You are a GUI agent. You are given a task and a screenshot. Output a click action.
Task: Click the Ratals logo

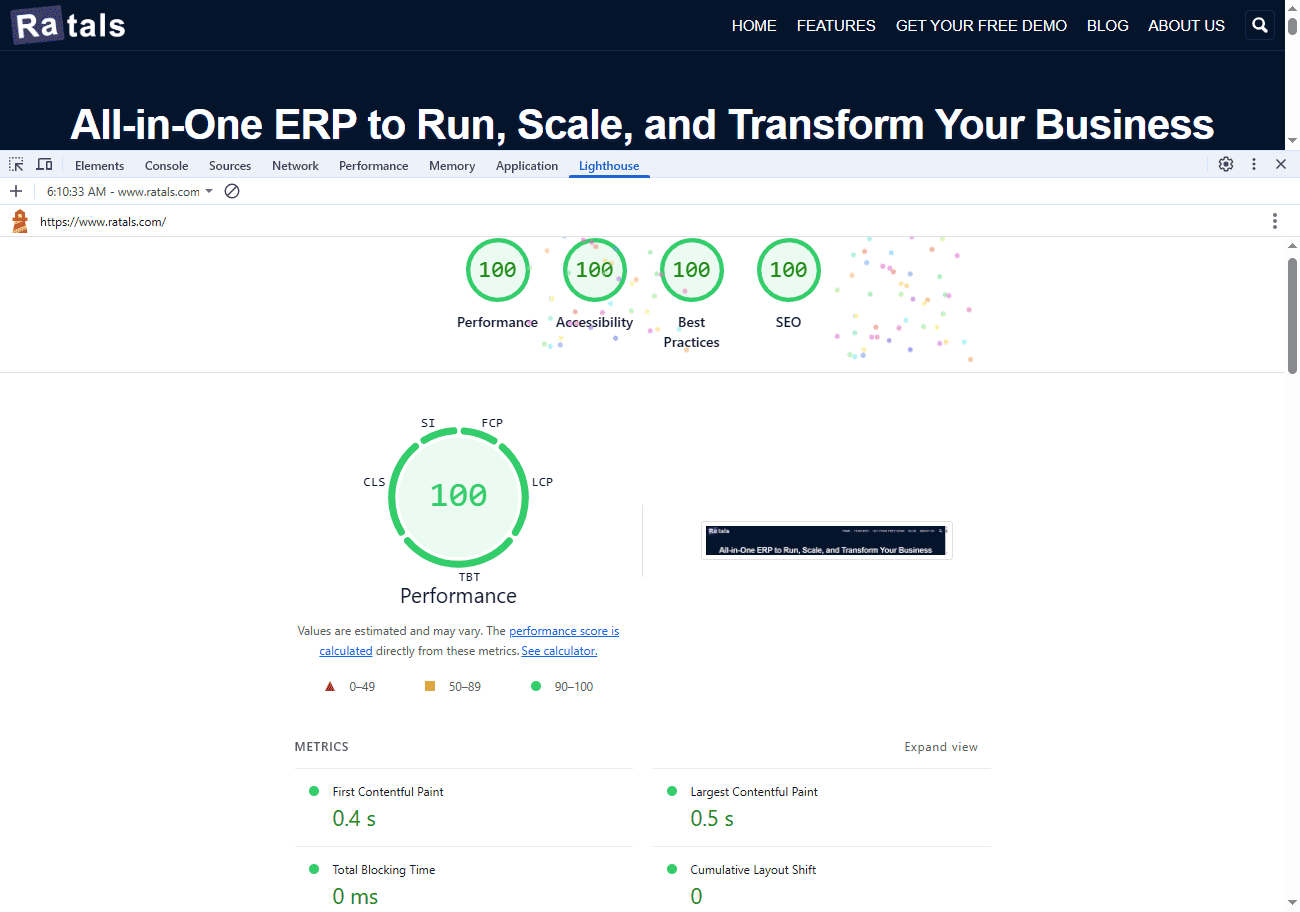point(69,26)
